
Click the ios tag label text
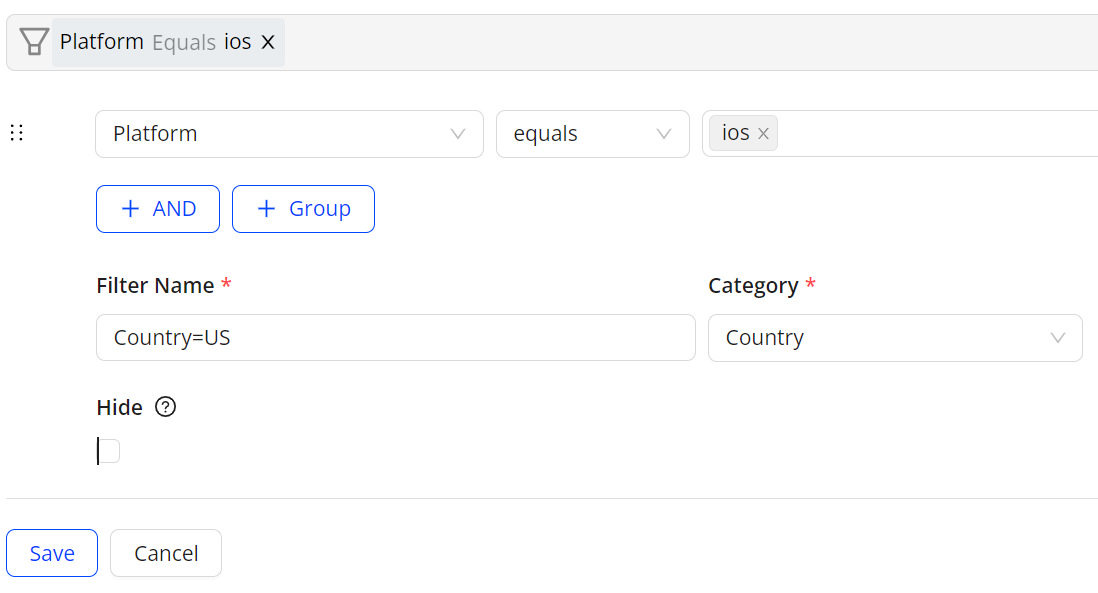735,133
